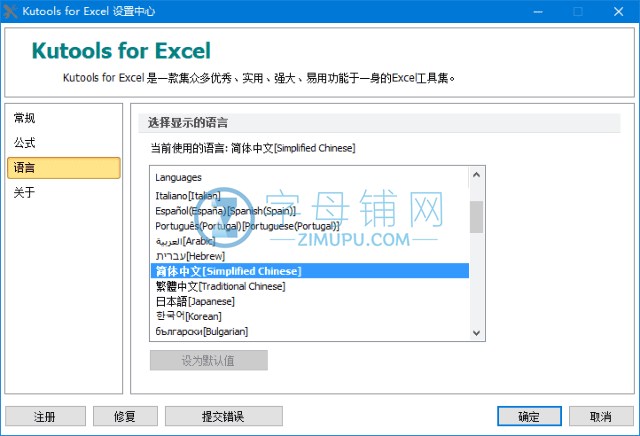Click the language list scroll-up arrow
640x436 pixels.
coord(476,175)
